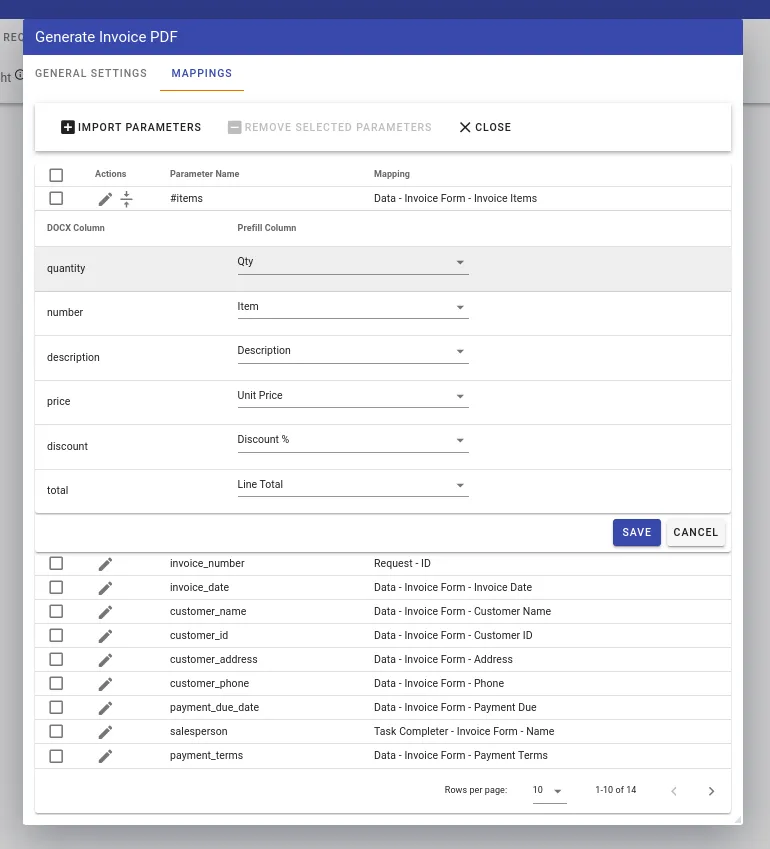Open the quantity Prefill Column dropdown
The height and width of the screenshot is (849, 770).
tap(351, 262)
